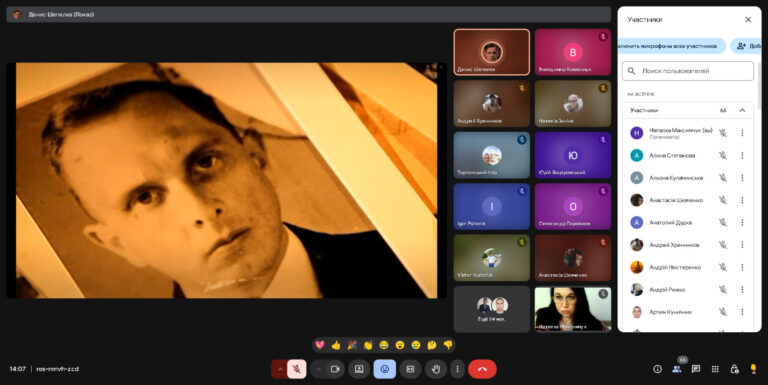The height and width of the screenshot is (385, 768).
Task: Raise your hand
Action: (436, 369)
